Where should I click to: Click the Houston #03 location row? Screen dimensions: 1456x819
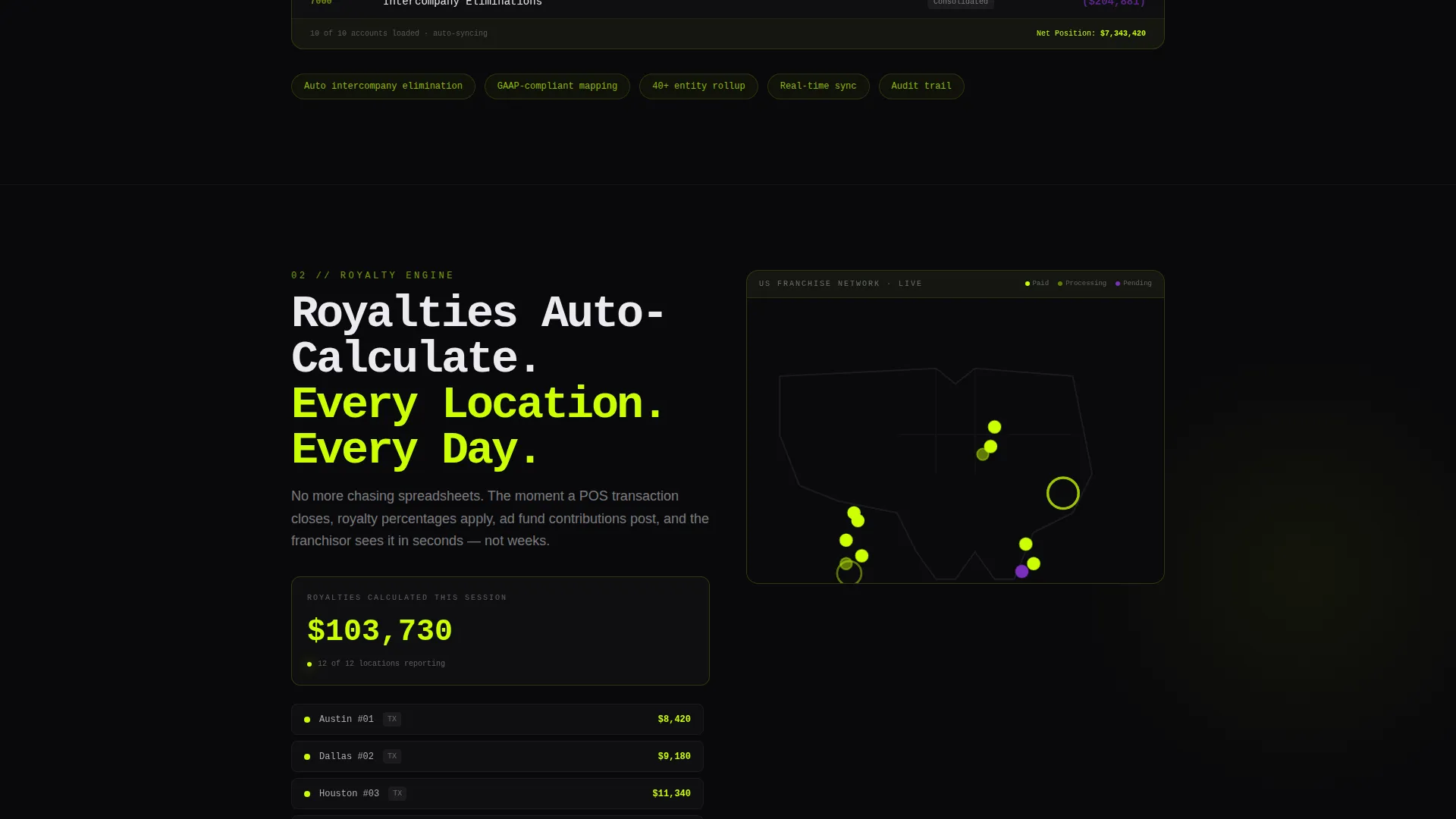coord(497,793)
